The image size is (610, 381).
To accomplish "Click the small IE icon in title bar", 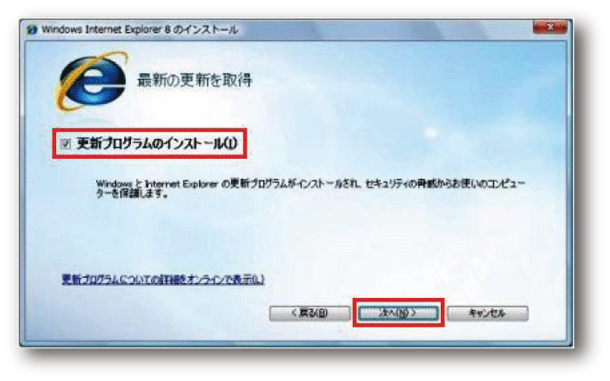I will click(x=32, y=30).
